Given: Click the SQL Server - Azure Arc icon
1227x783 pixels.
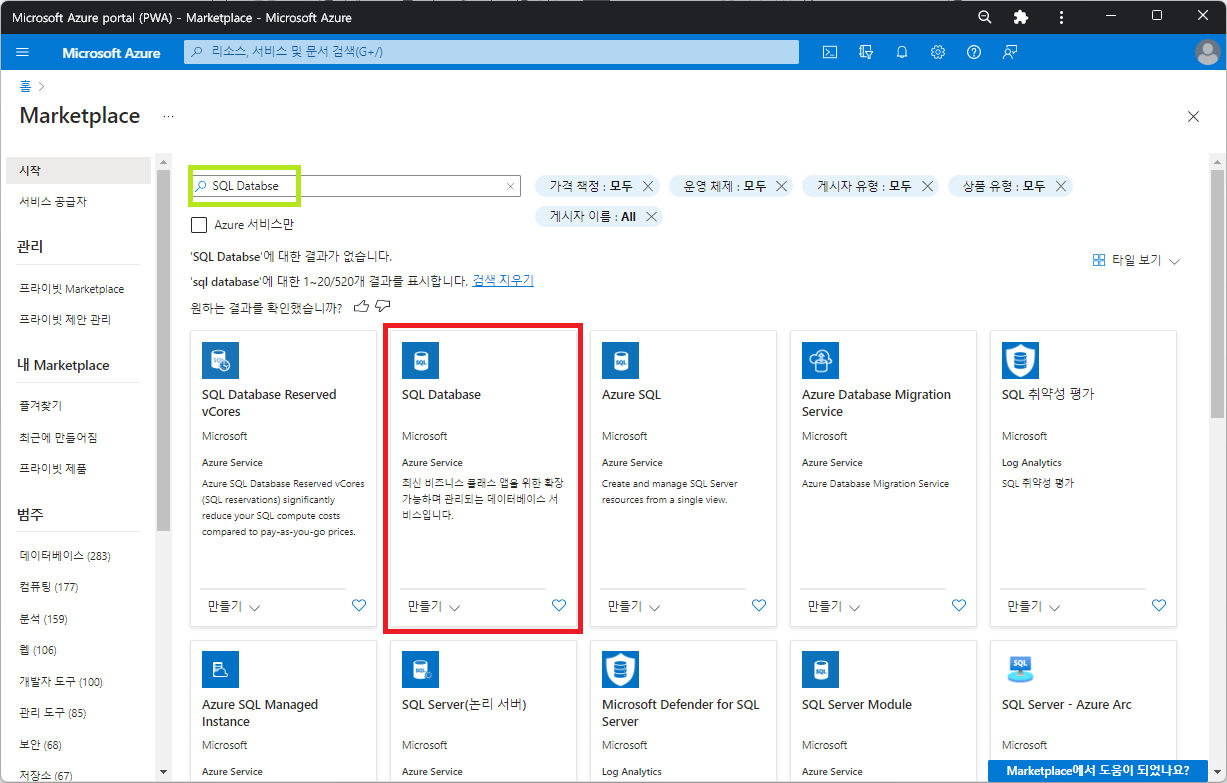Looking at the screenshot, I should 1020,670.
